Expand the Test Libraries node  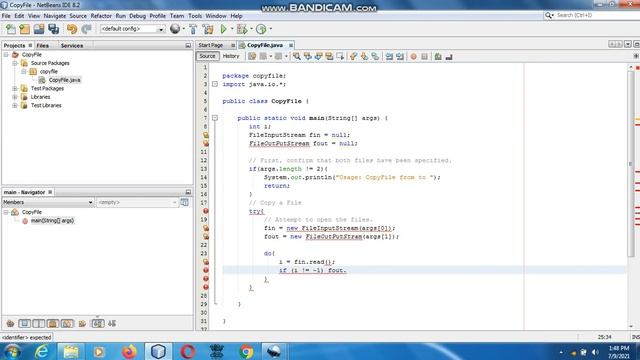tap(15, 105)
